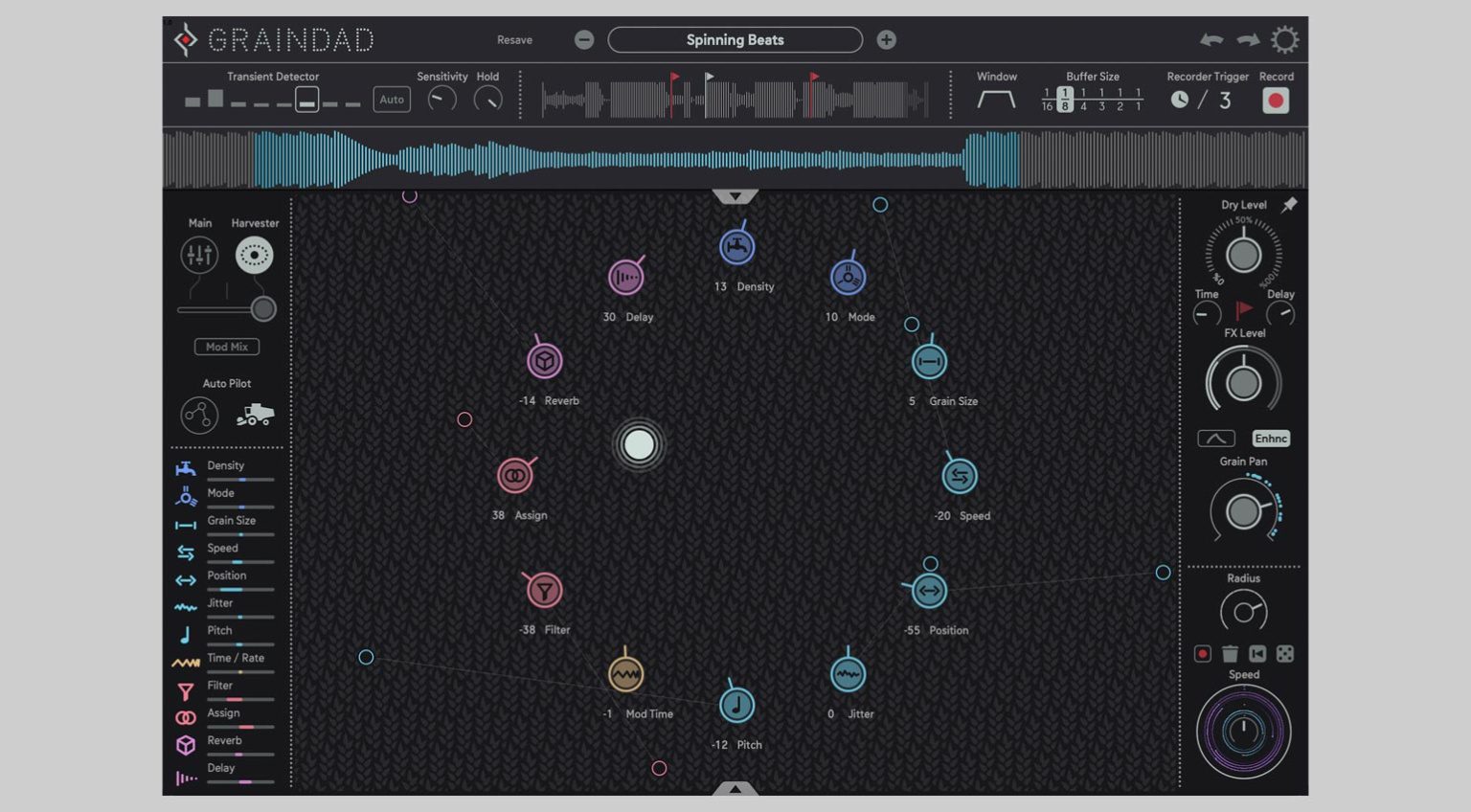Select the Reverb cube node
The image size is (1471, 812).
coord(545,361)
